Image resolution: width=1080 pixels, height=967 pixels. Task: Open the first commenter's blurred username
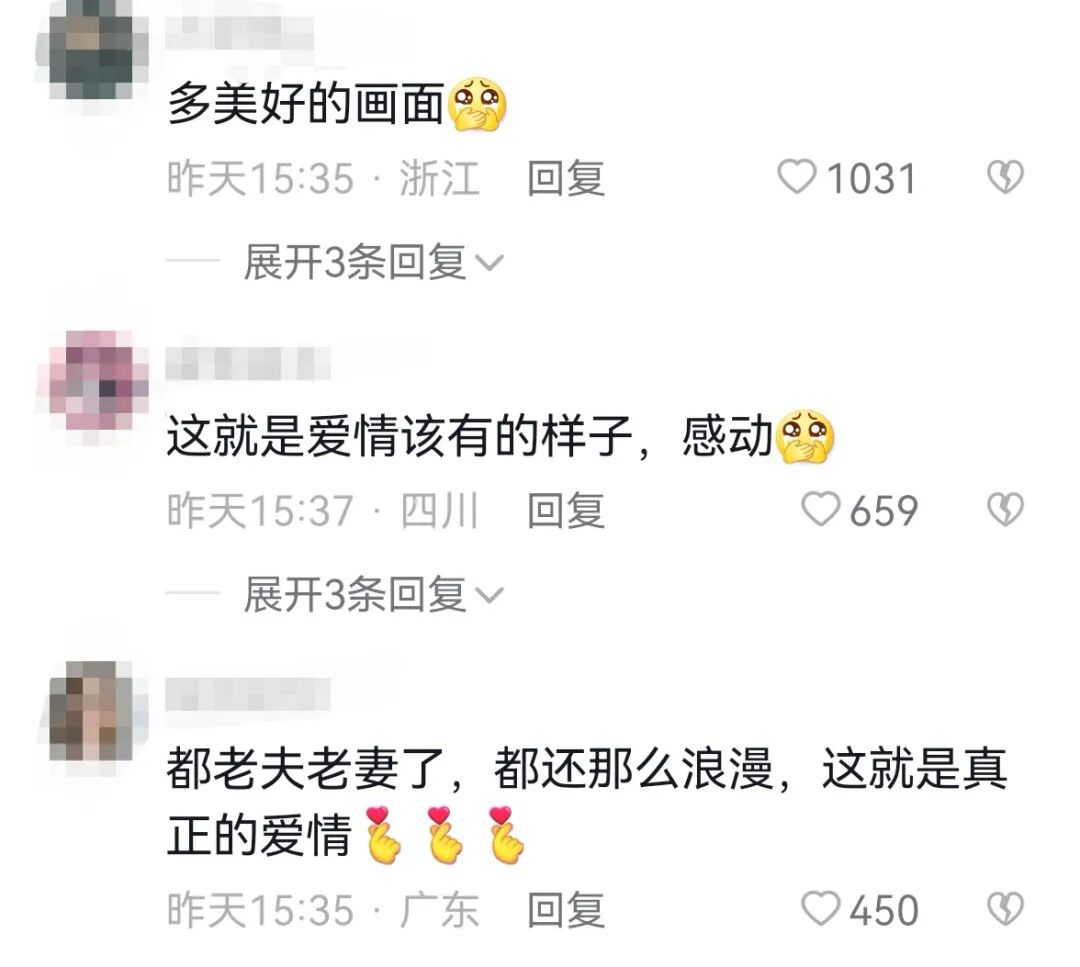(x=240, y=33)
